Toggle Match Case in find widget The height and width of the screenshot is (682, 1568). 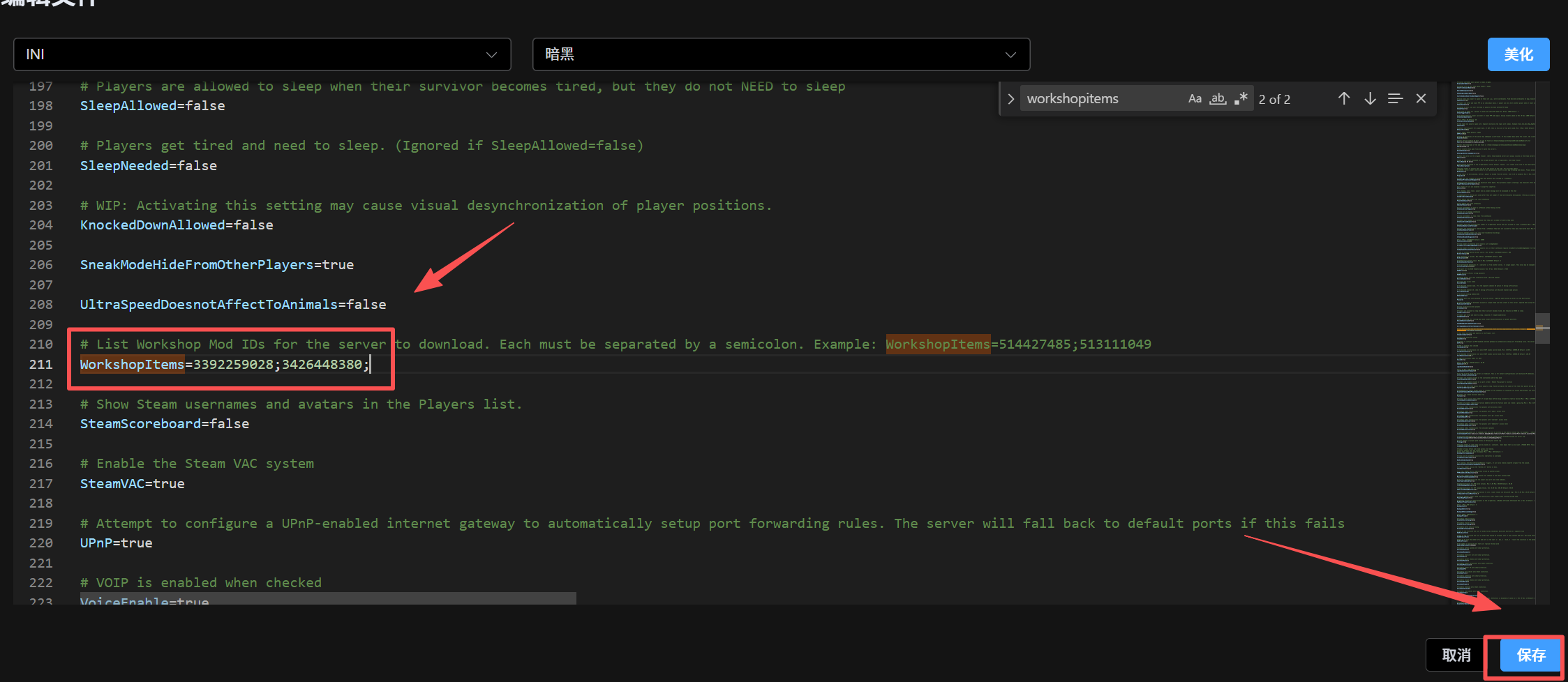(x=1195, y=99)
